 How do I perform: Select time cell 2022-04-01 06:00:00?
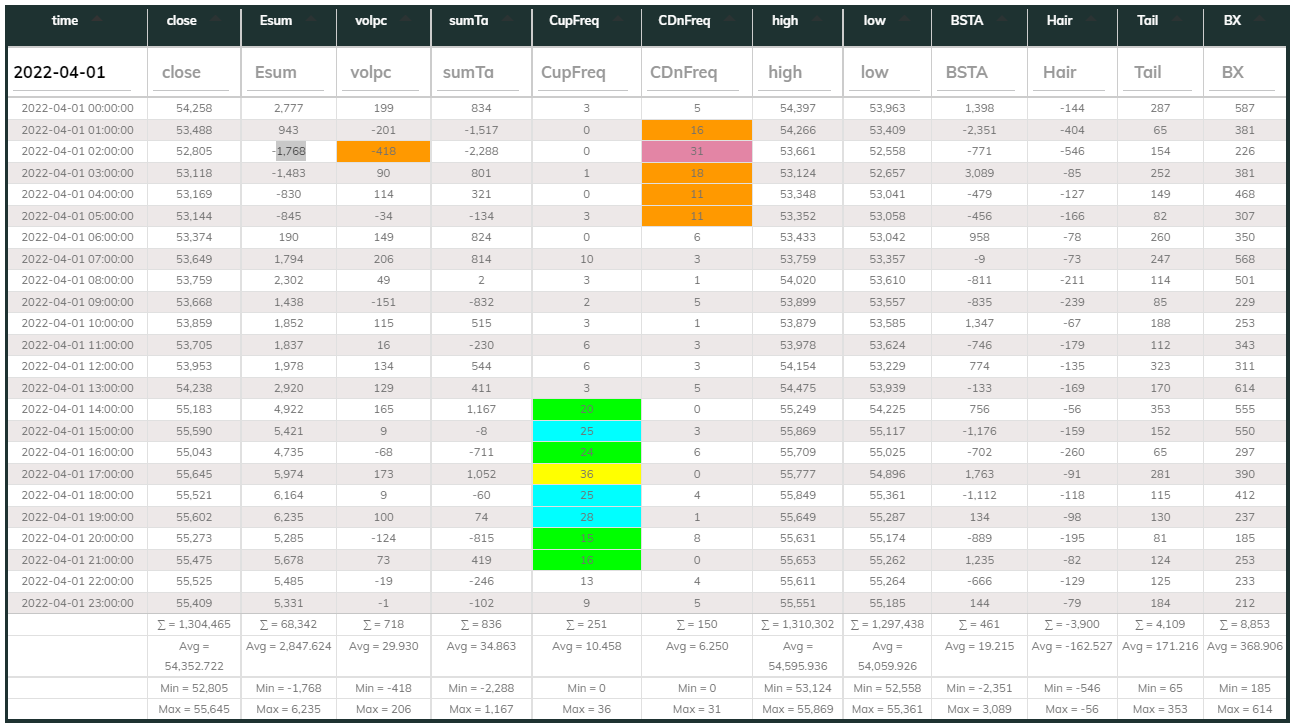pos(77,237)
